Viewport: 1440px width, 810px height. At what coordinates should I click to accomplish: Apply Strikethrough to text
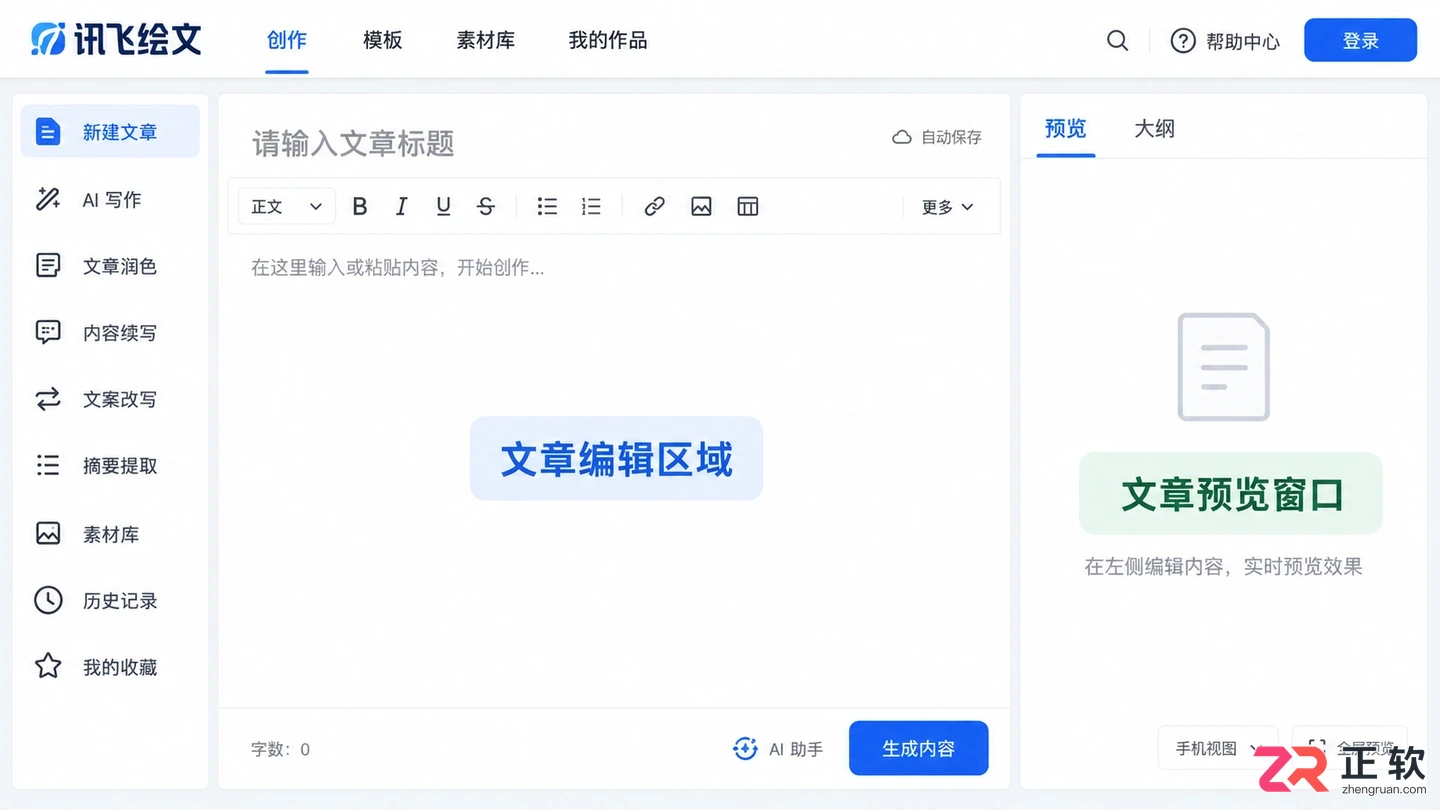[486, 207]
